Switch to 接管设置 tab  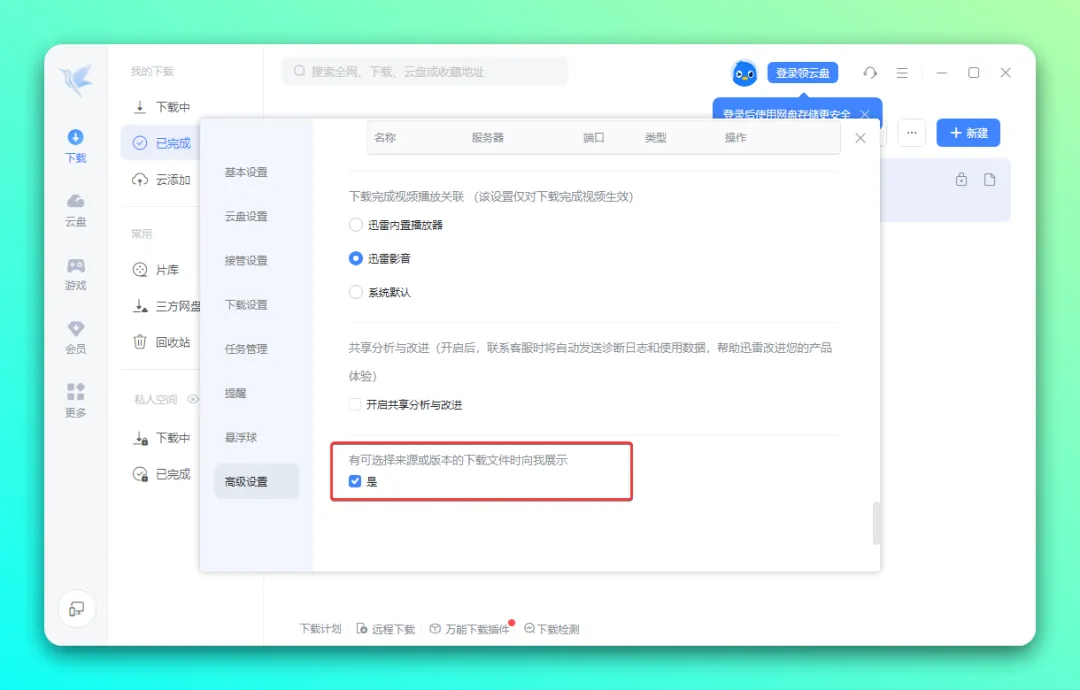[x=246, y=260]
